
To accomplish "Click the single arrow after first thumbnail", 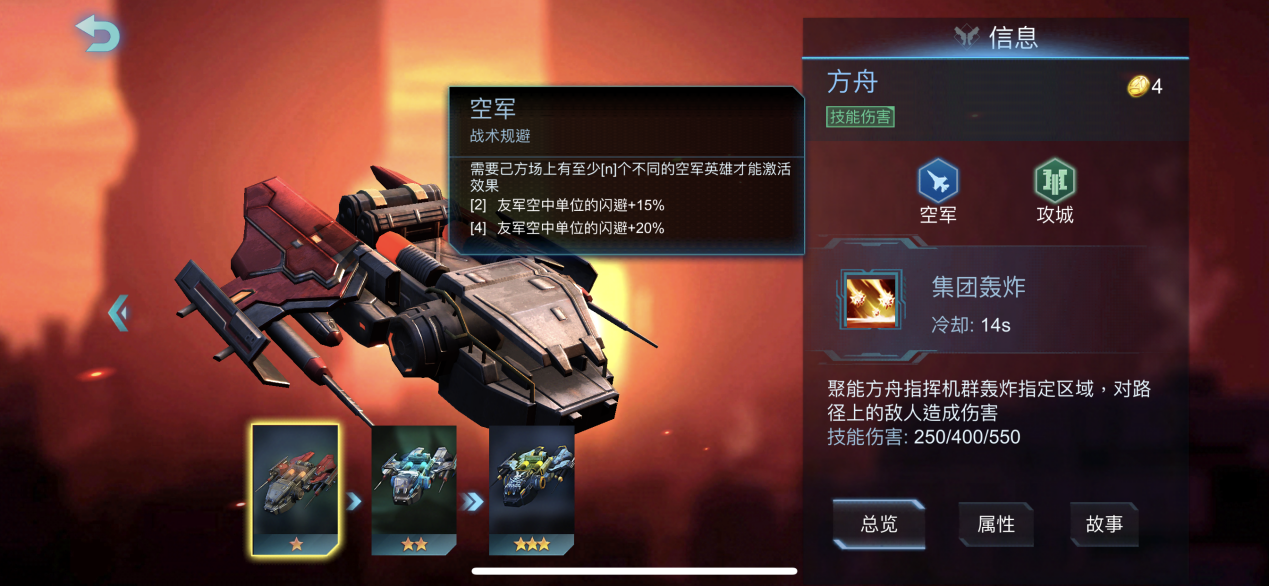I will click(x=354, y=500).
